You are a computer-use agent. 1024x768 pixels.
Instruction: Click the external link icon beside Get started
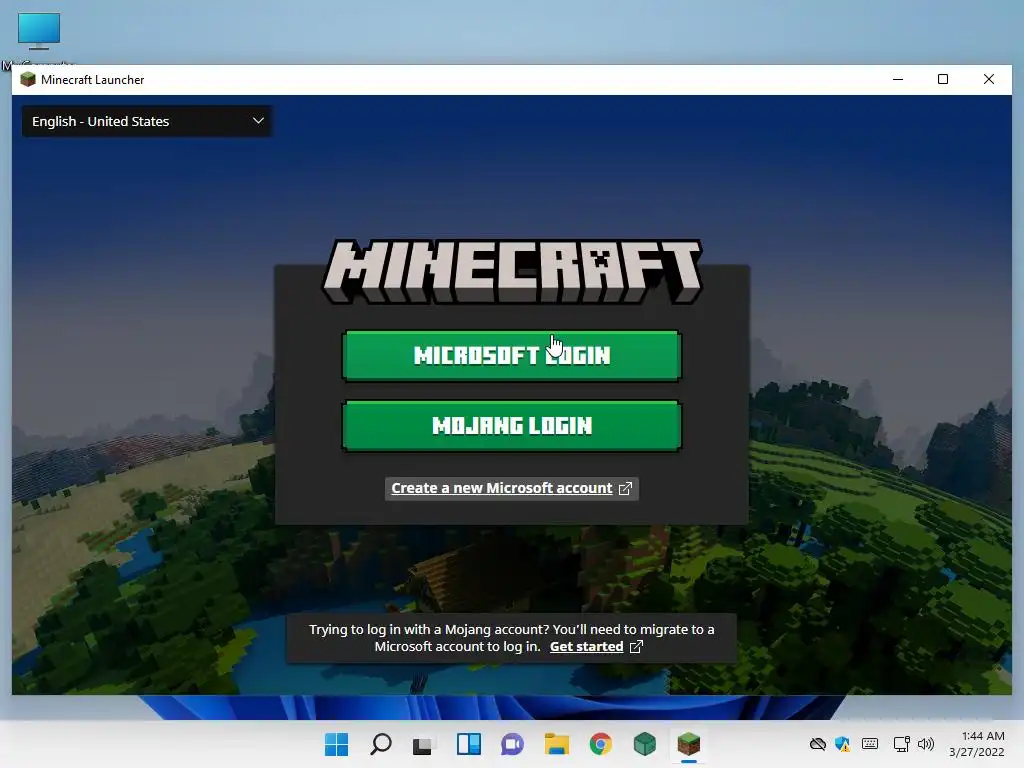point(636,647)
